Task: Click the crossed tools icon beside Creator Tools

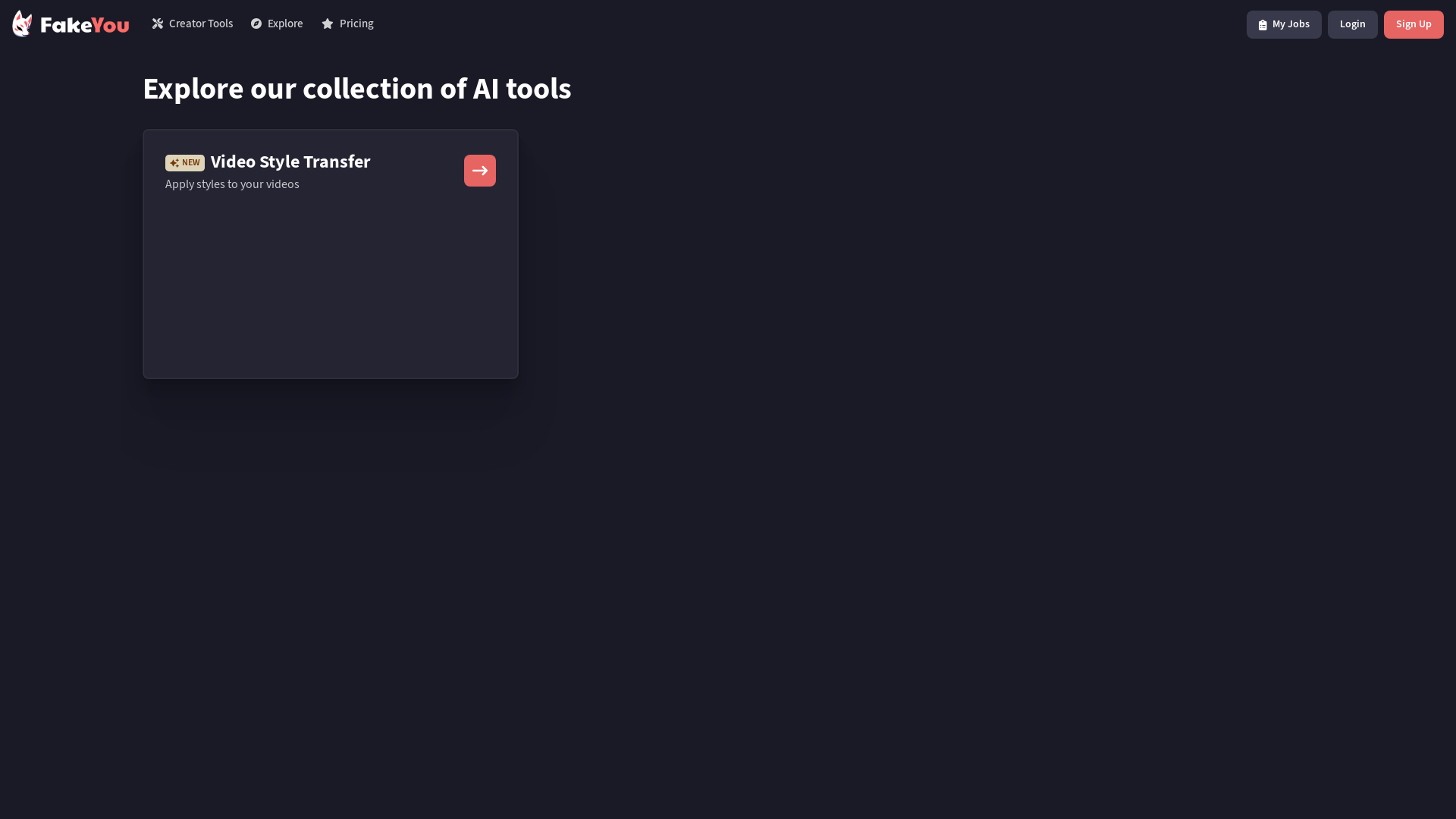Action: tap(158, 24)
